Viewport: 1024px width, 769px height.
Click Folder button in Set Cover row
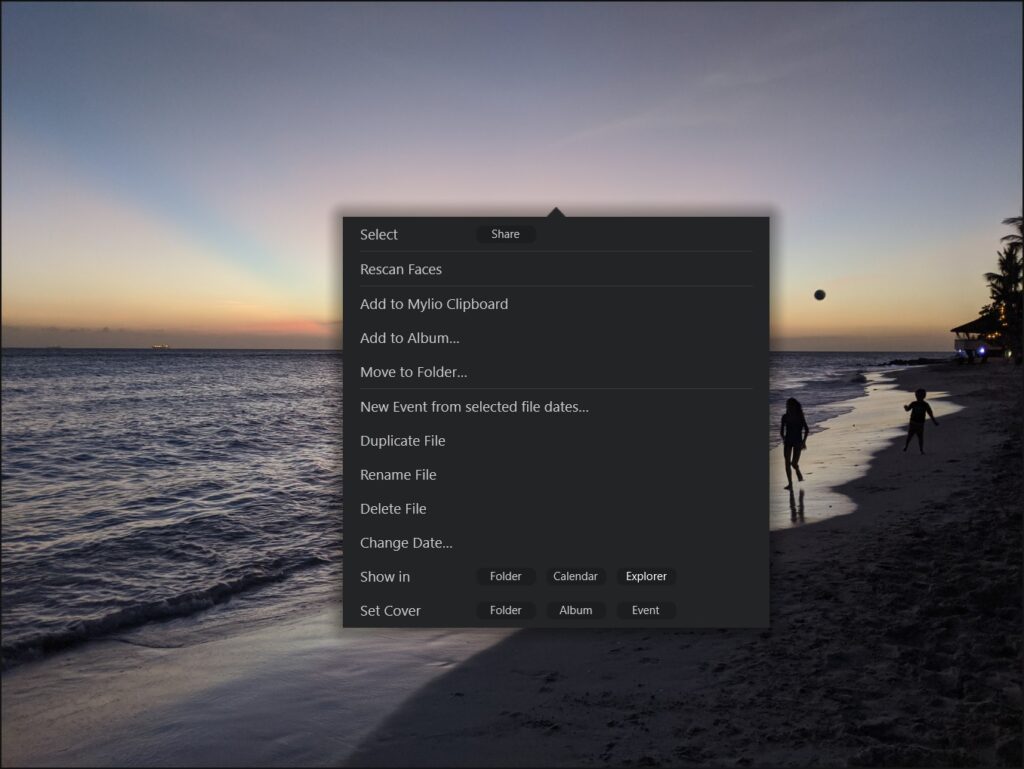coord(505,610)
